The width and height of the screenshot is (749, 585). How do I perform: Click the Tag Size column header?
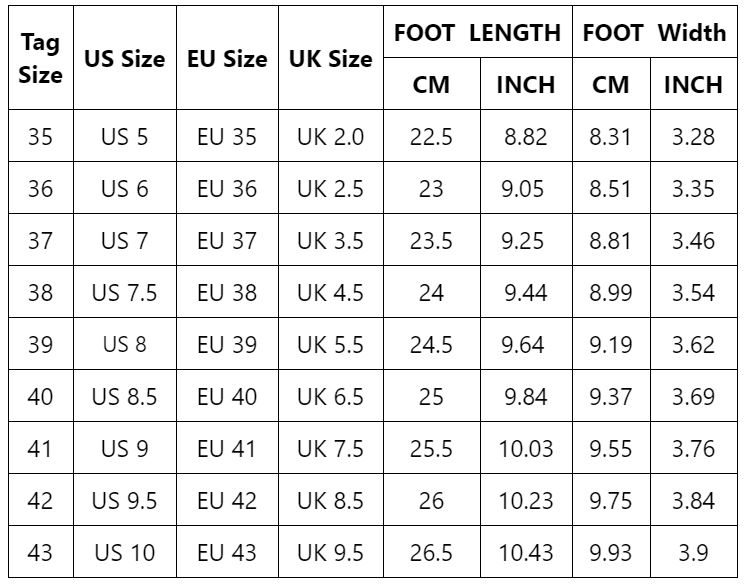tap(40, 58)
